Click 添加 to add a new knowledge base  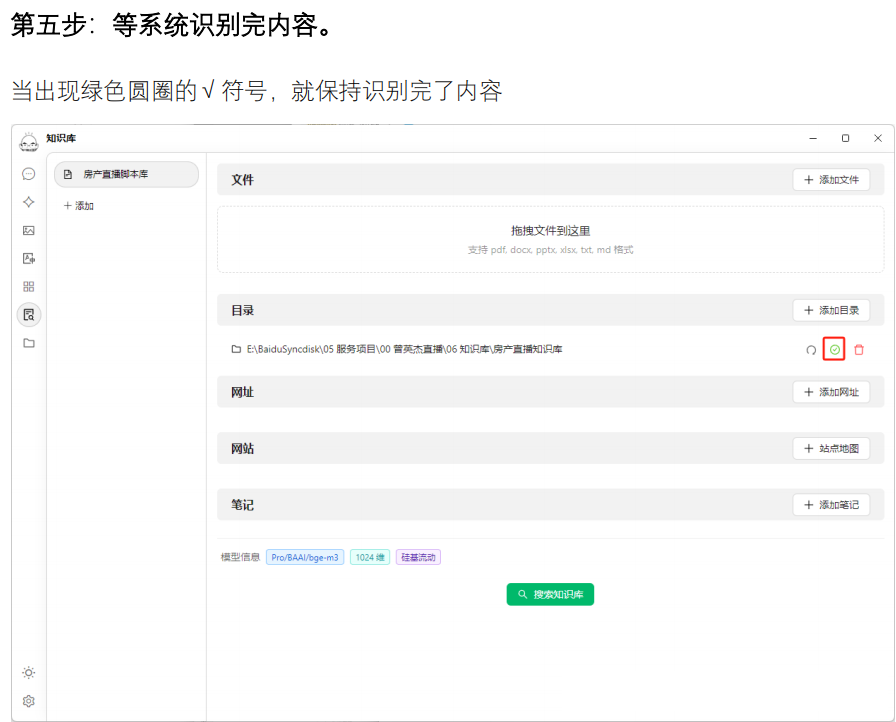pyautogui.click(x=78, y=205)
